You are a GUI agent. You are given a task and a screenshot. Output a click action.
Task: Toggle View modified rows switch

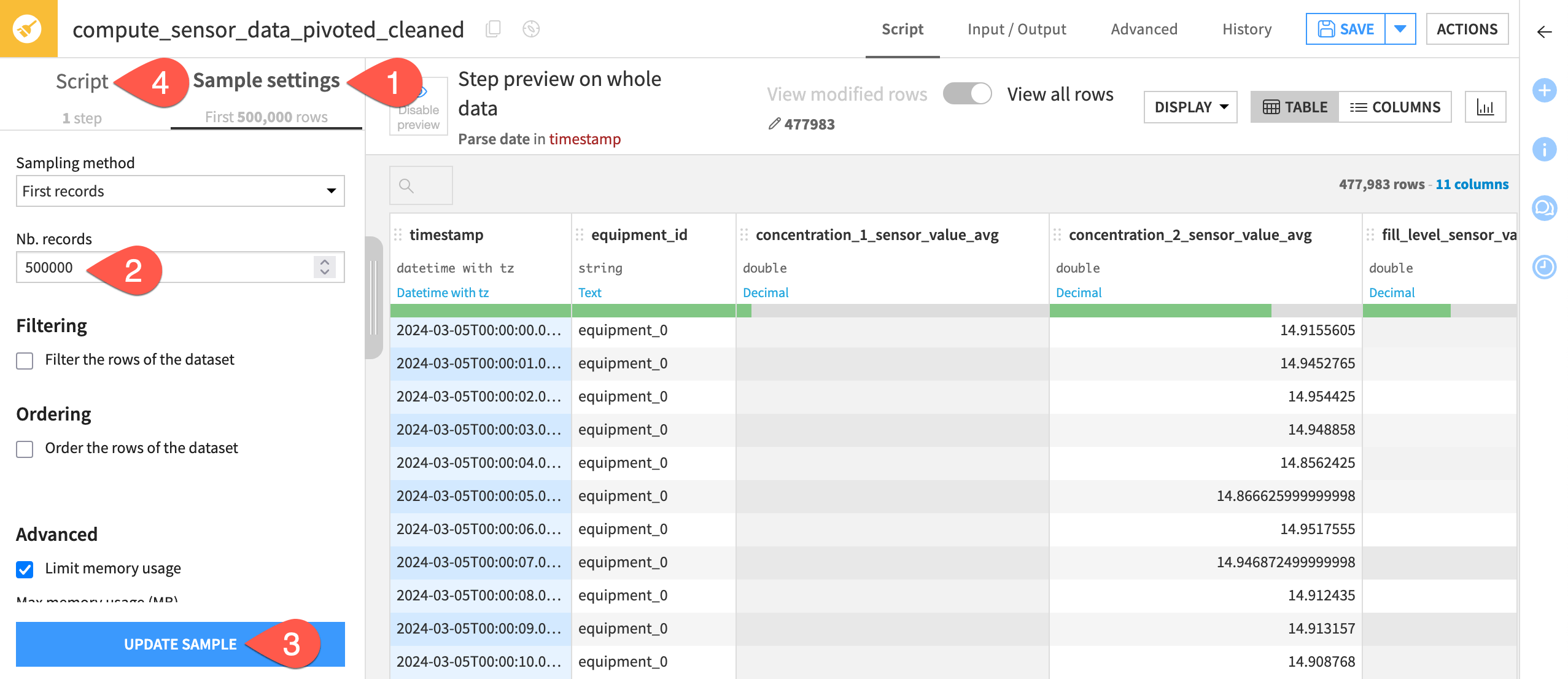967,94
